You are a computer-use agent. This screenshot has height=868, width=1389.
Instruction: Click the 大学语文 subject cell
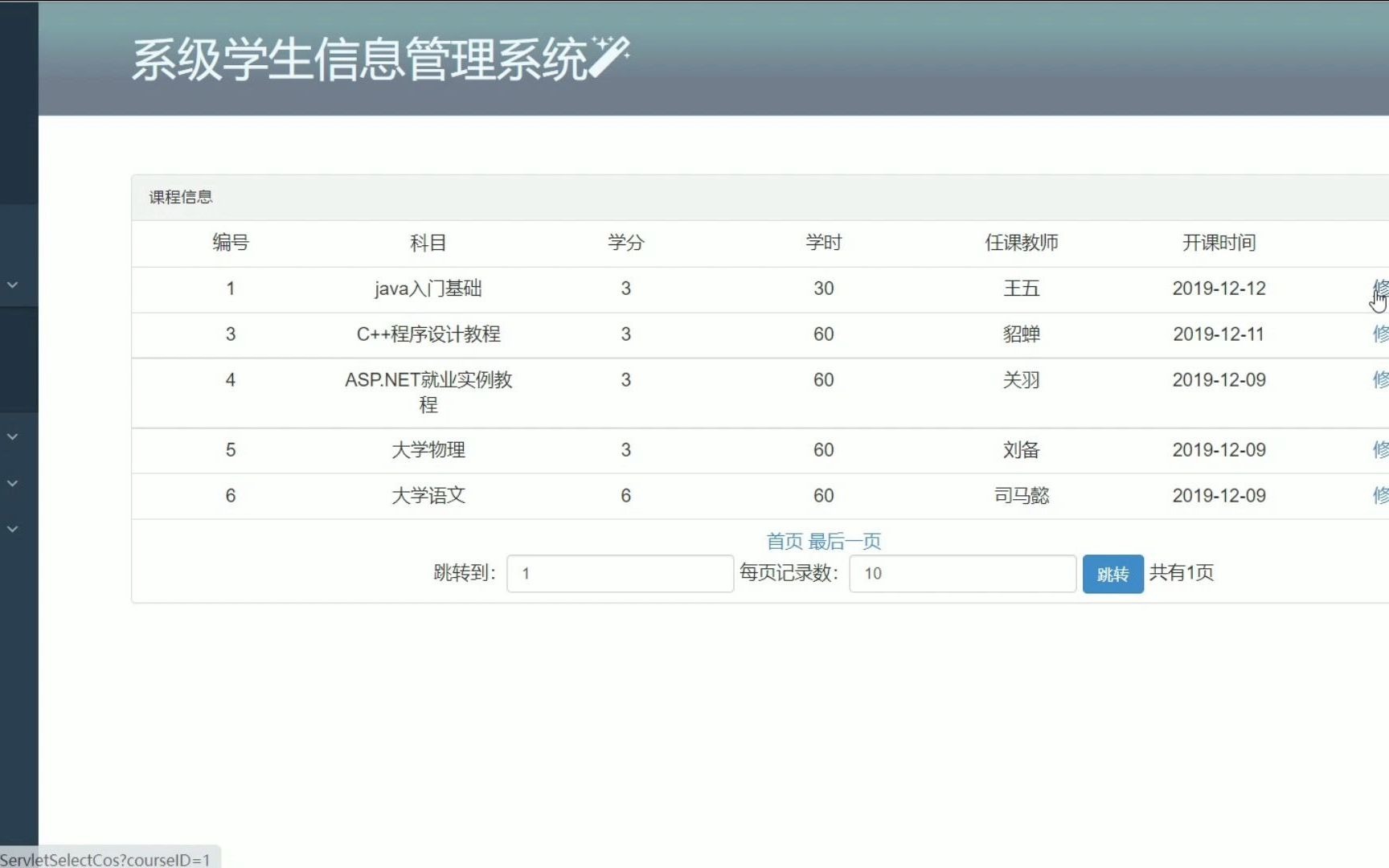pos(428,496)
